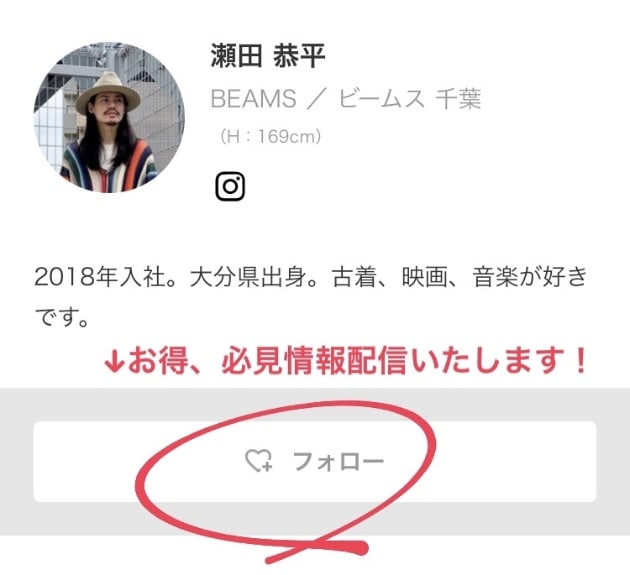Open the Instagram icon link
Viewport: 630px width, 575px height.
230,186
